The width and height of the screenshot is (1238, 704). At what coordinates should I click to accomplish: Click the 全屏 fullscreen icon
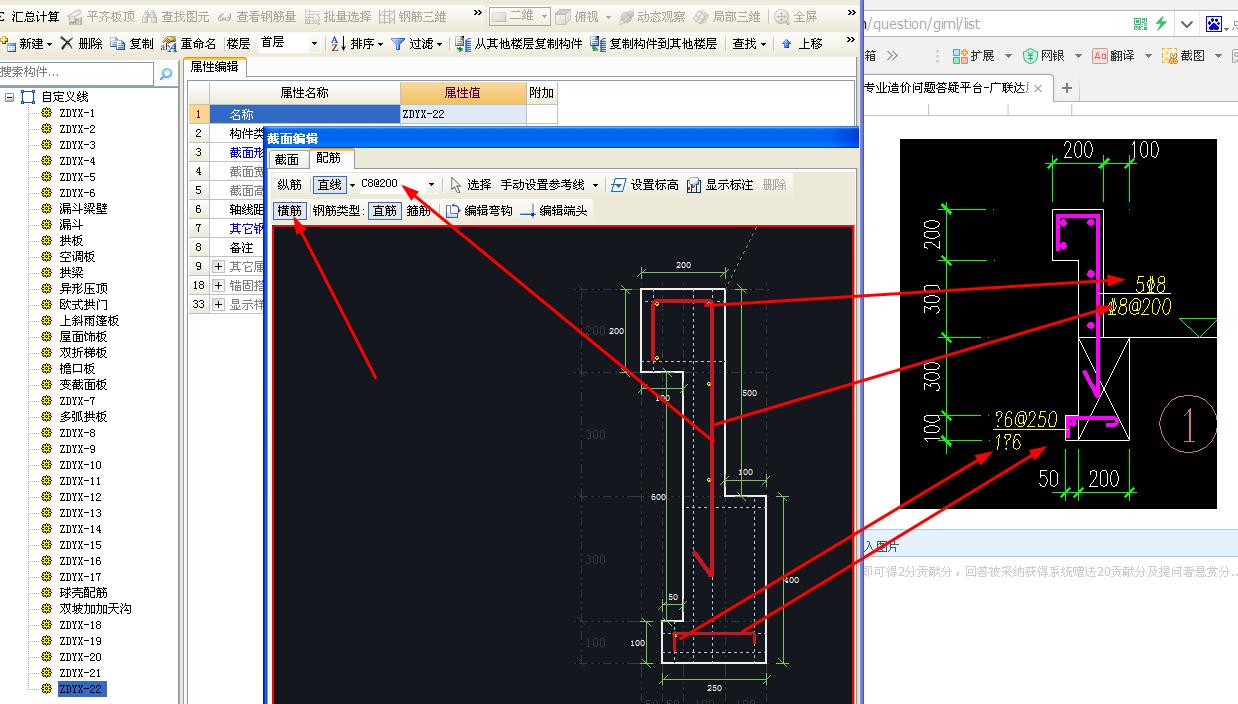point(782,17)
